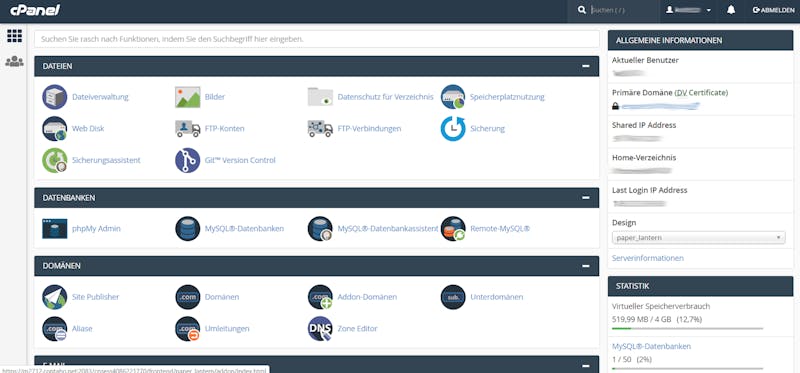Image resolution: width=800 pixels, height=373 pixels.
Task: Click the blurred primary domain link
Action: (660, 106)
